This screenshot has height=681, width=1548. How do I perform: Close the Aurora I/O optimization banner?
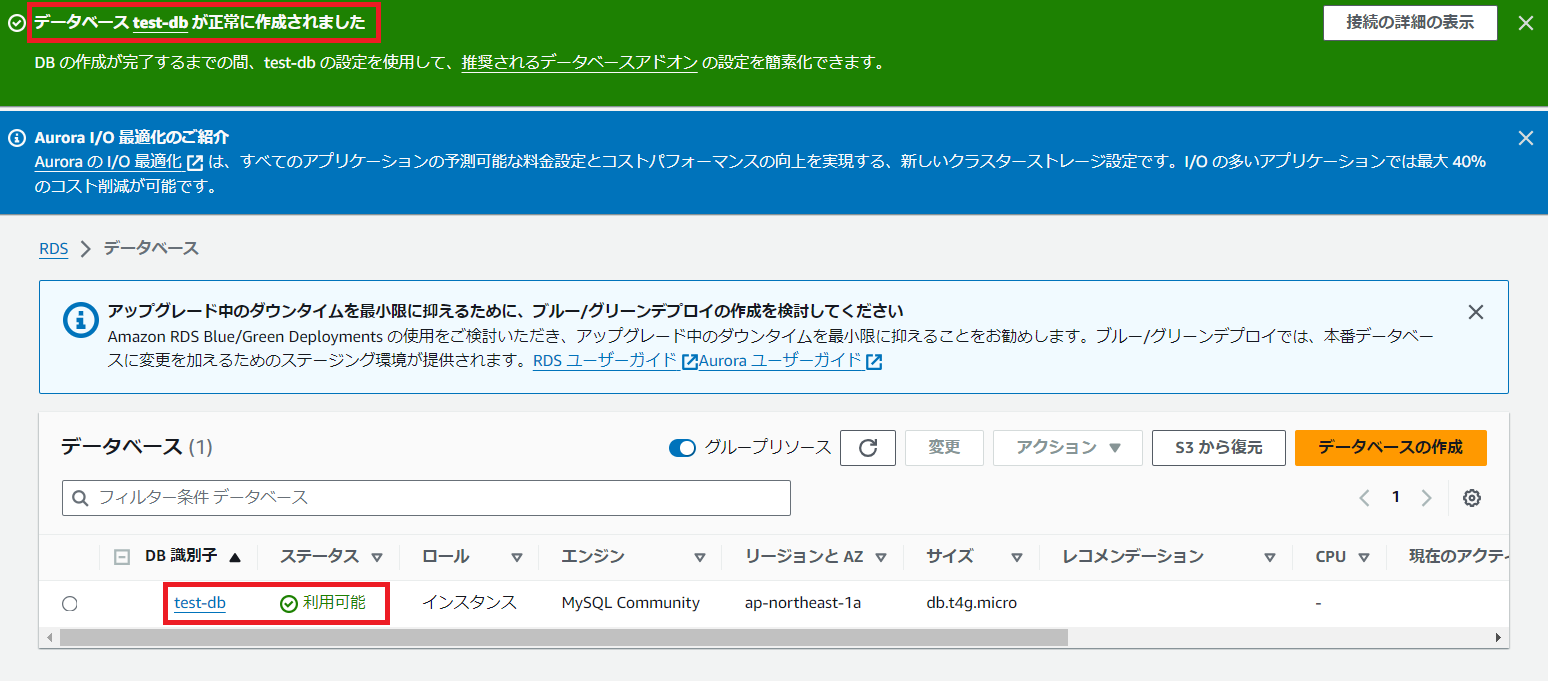point(1525,139)
